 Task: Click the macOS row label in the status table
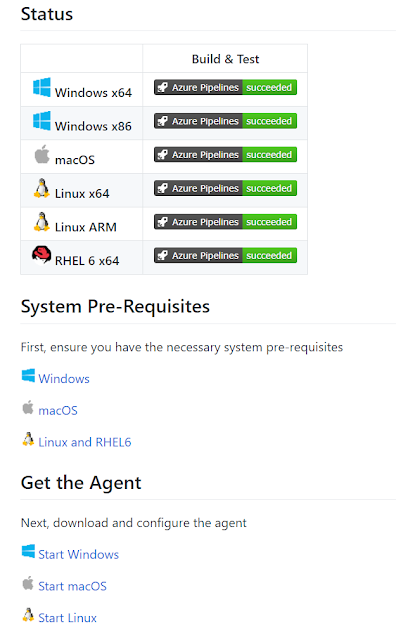(75, 160)
